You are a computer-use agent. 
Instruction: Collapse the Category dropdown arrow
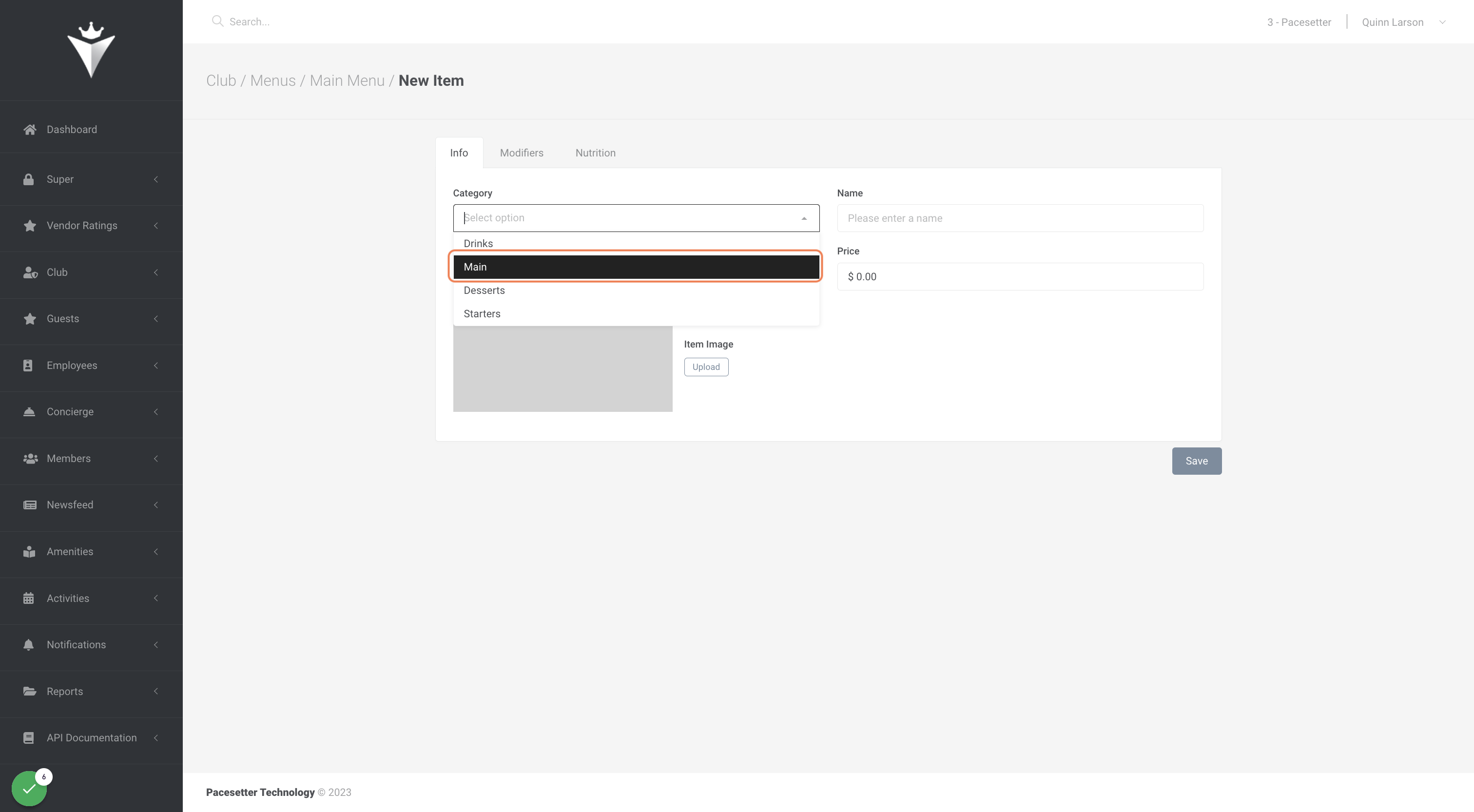coord(804,218)
